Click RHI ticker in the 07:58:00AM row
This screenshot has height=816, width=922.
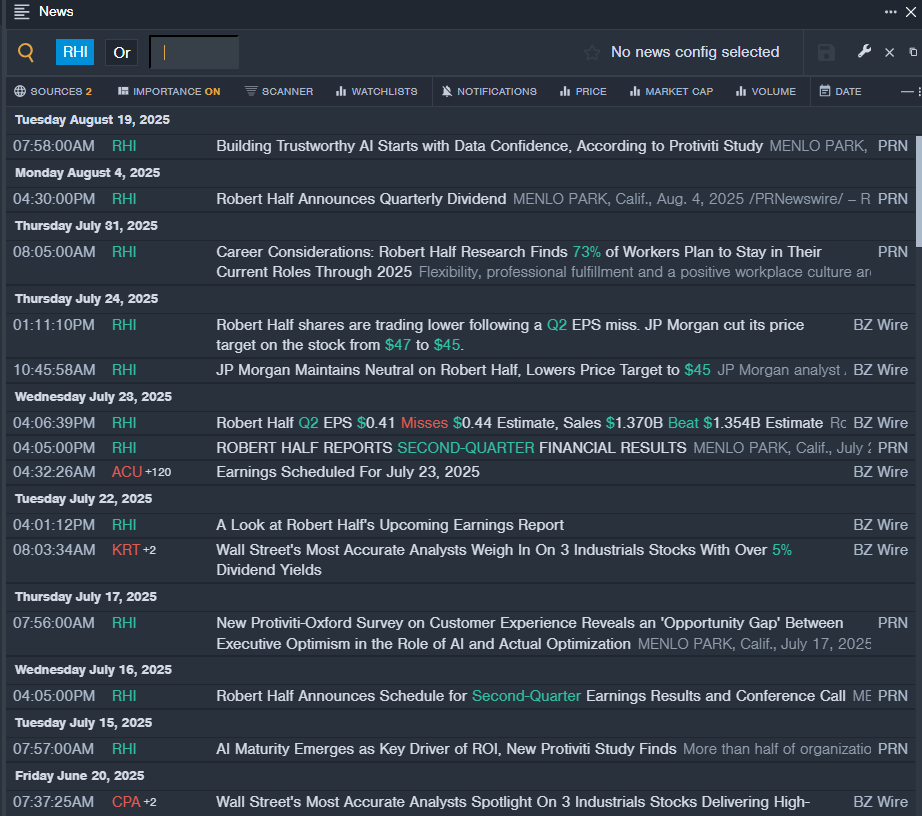pos(124,146)
